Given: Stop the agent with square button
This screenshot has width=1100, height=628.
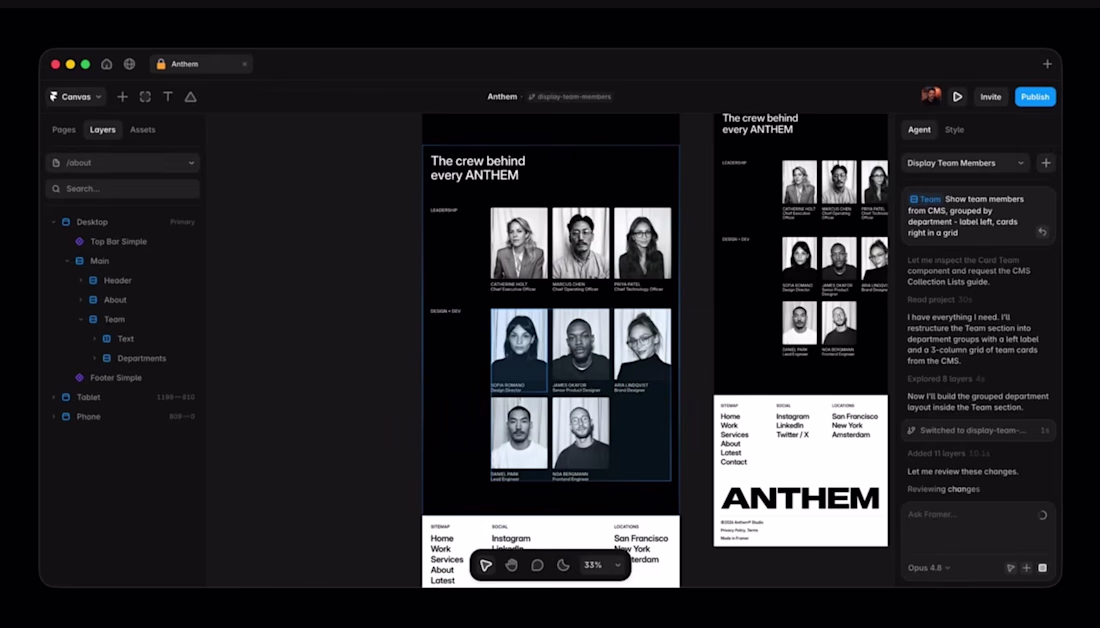Looking at the screenshot, I should tap(1042, 568).
